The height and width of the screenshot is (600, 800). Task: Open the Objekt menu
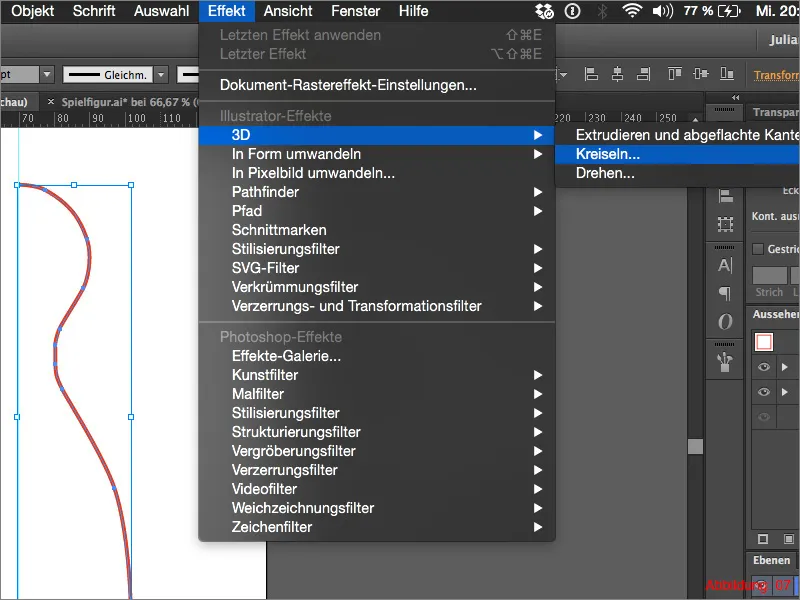click(32, 11)
